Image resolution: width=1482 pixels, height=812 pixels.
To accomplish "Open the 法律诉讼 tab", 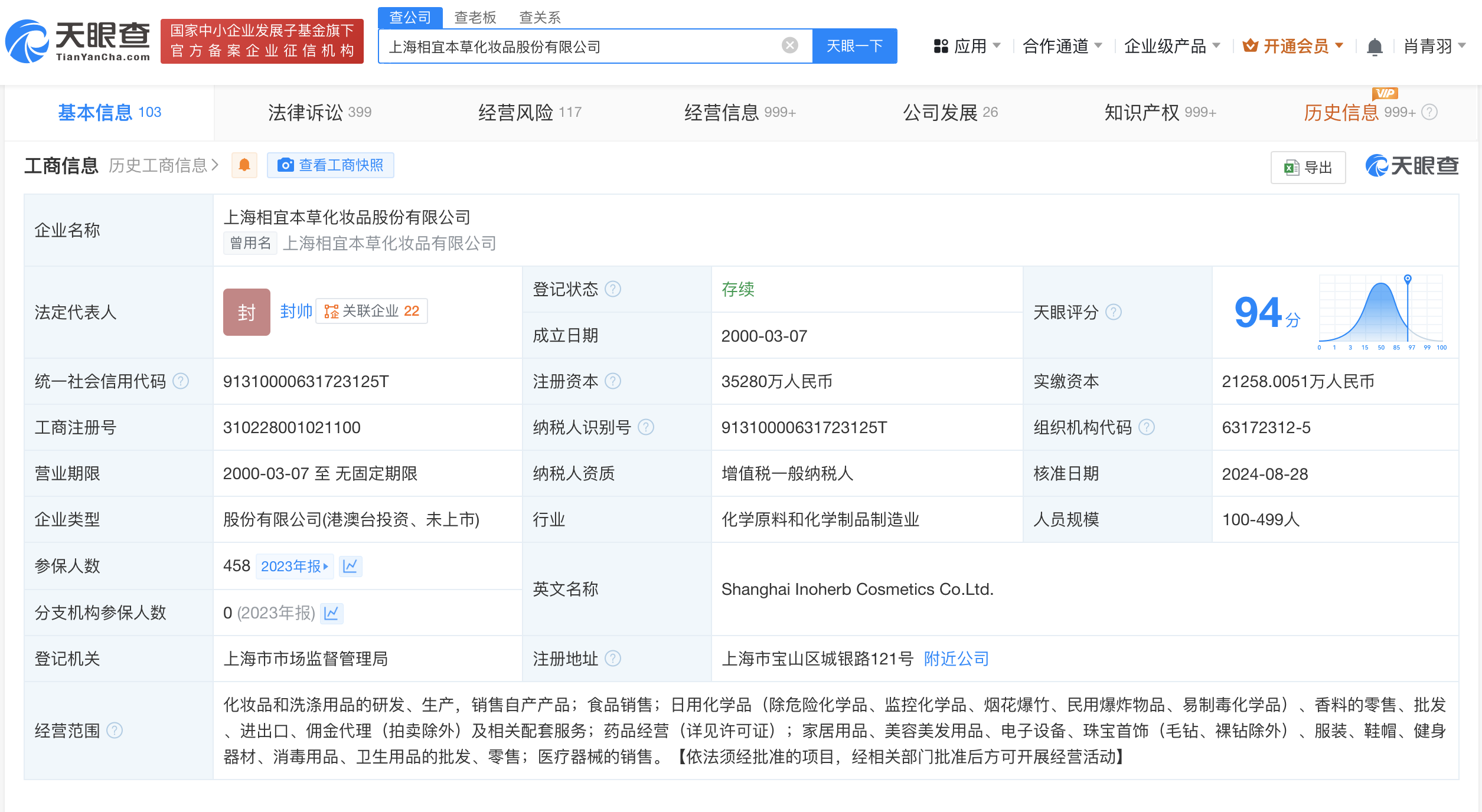I will point(319,112).
